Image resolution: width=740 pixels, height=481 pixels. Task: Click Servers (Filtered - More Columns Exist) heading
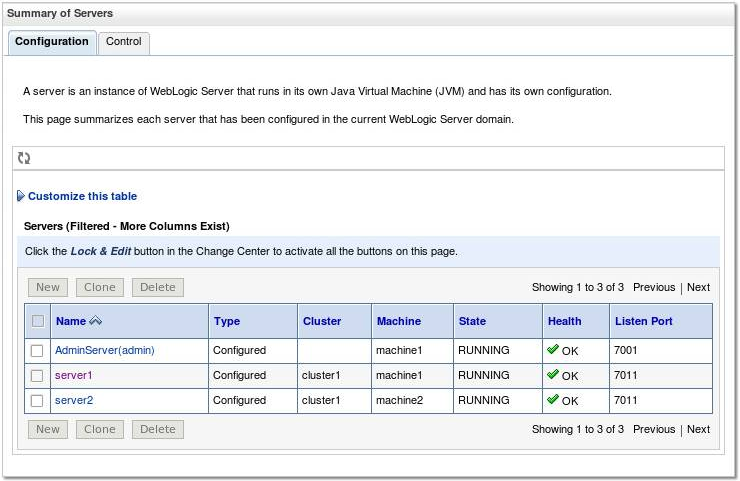(x=126, y=226)
